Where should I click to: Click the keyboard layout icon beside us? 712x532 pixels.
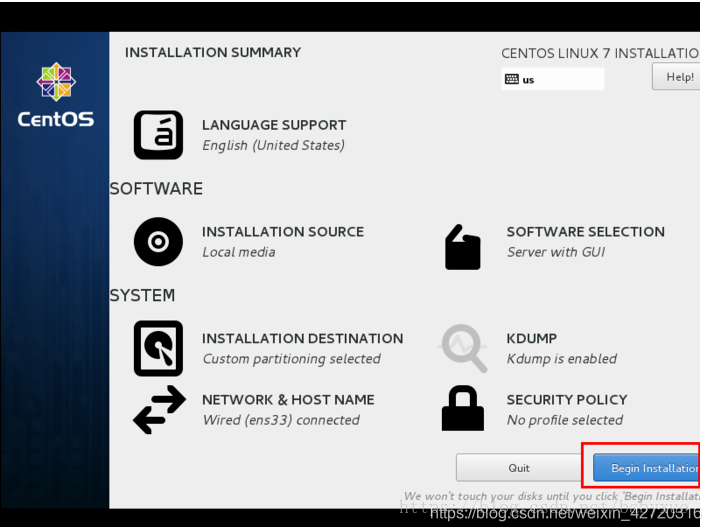tap(512, 79)
